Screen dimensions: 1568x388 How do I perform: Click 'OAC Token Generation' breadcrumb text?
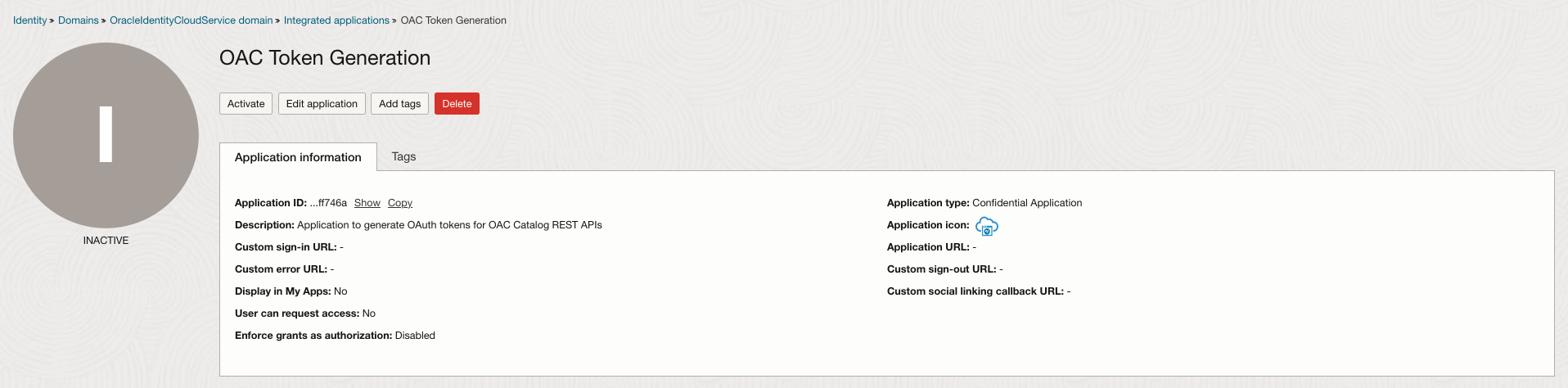click(453, 20)
